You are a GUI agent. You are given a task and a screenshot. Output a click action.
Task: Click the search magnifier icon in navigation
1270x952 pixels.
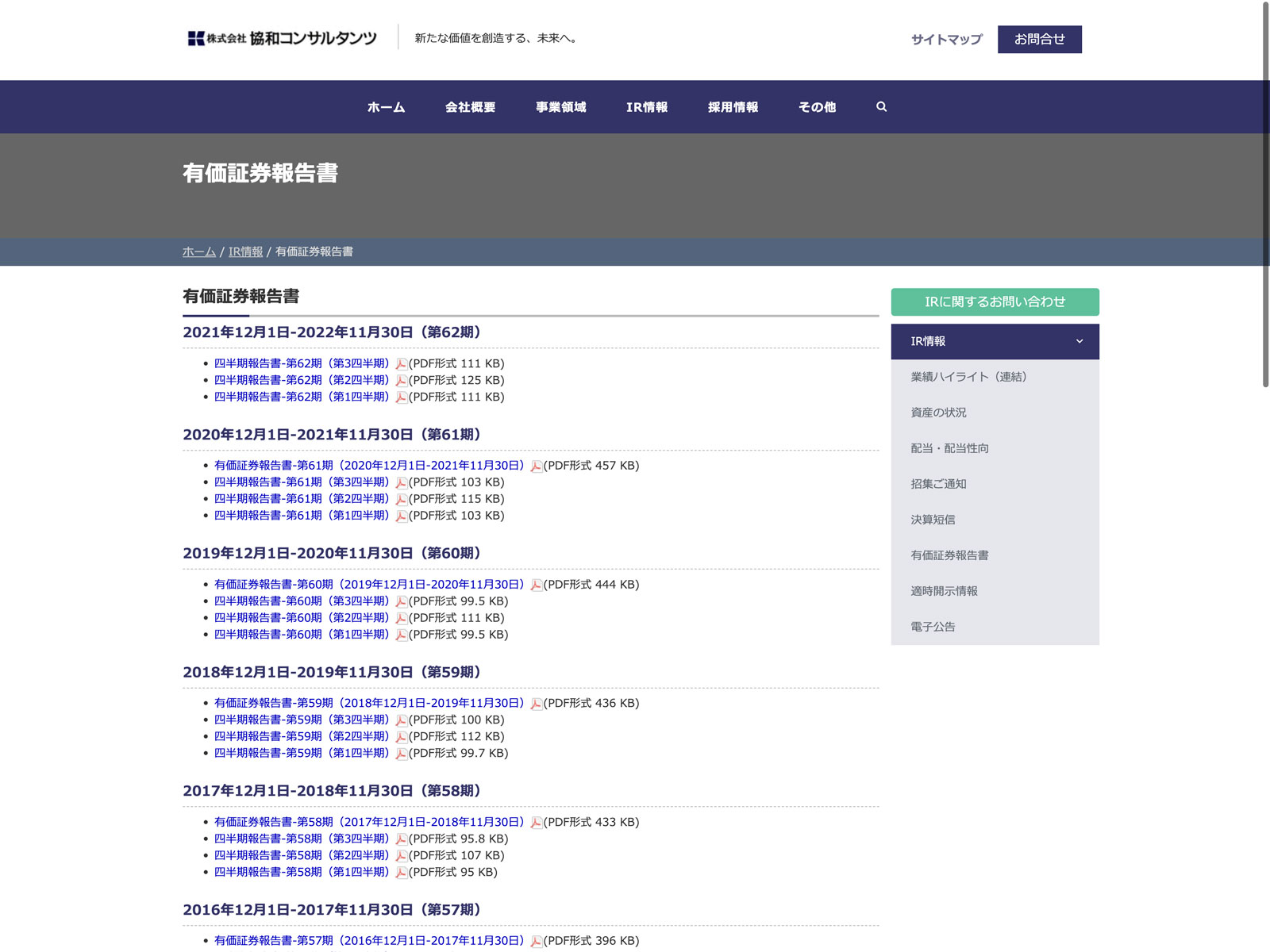881,107
